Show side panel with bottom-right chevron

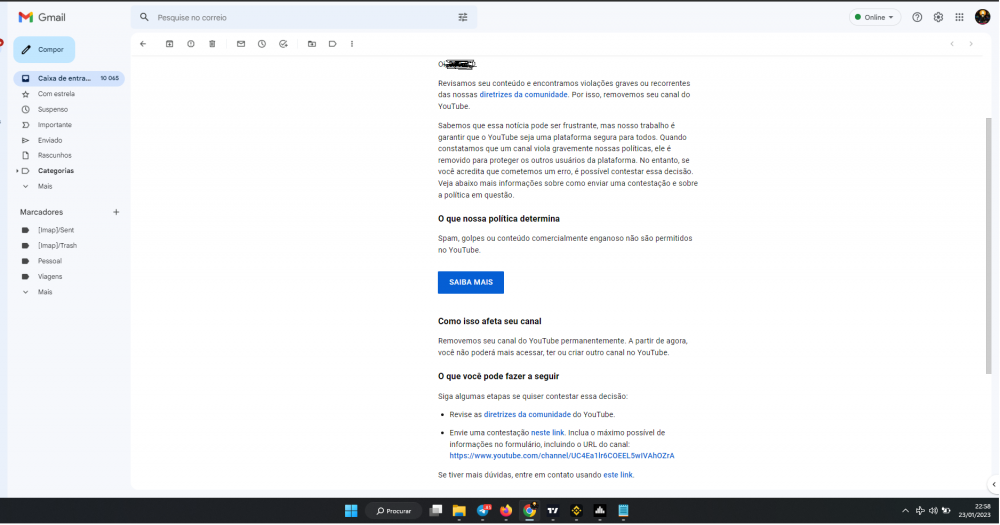tap(994, 485)
